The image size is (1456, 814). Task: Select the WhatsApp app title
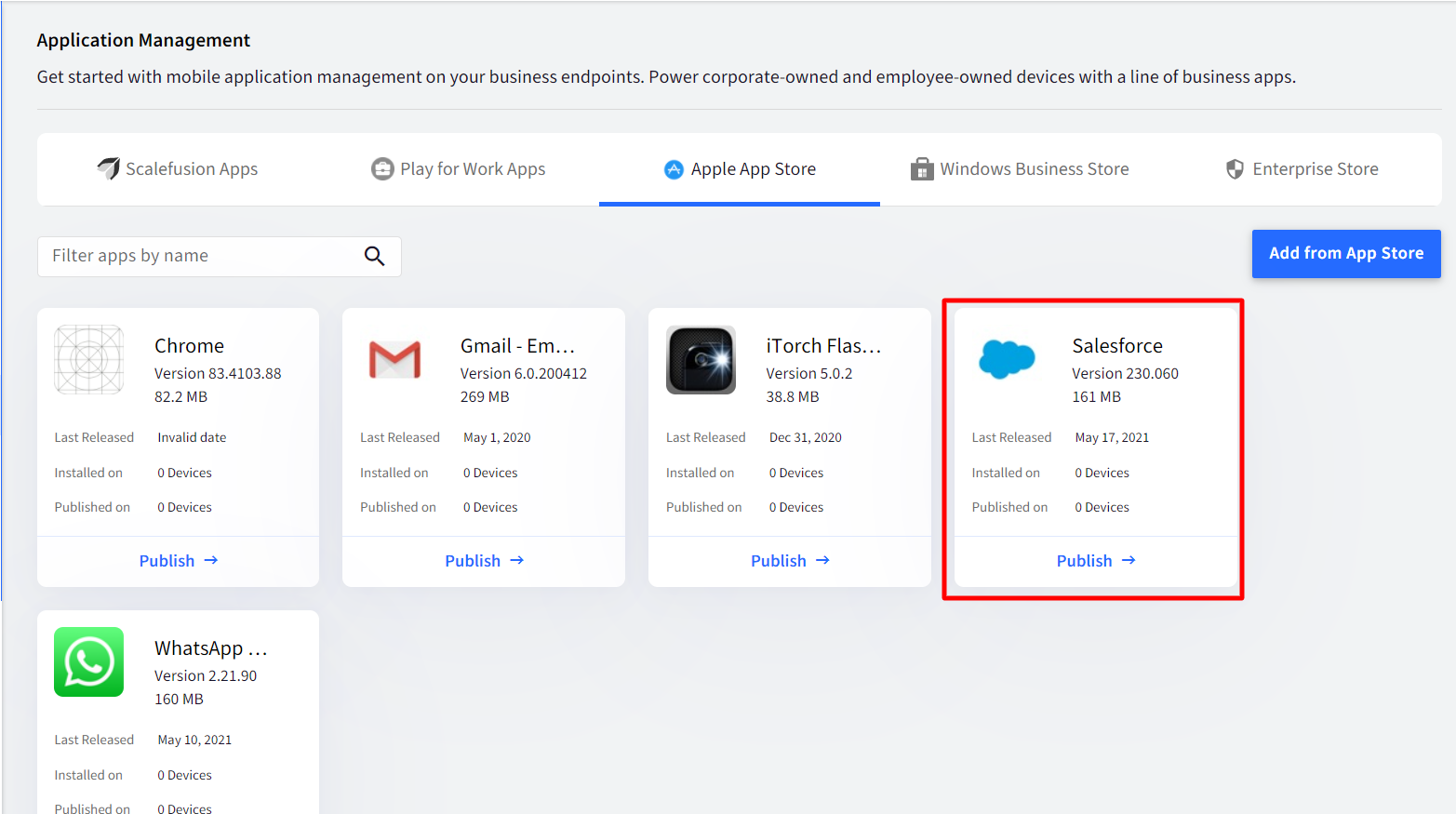(210, 648)
